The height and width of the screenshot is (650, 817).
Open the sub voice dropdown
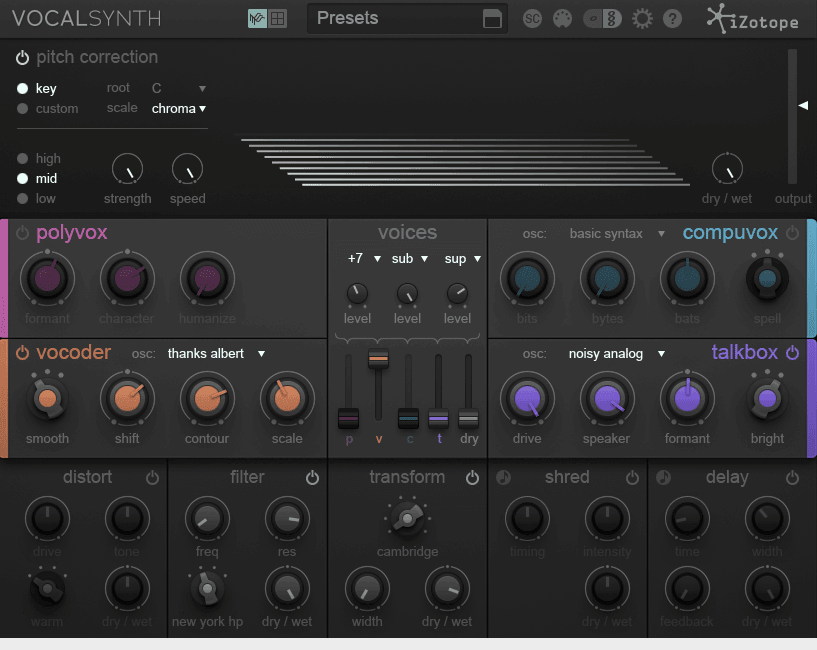(410, 259)
